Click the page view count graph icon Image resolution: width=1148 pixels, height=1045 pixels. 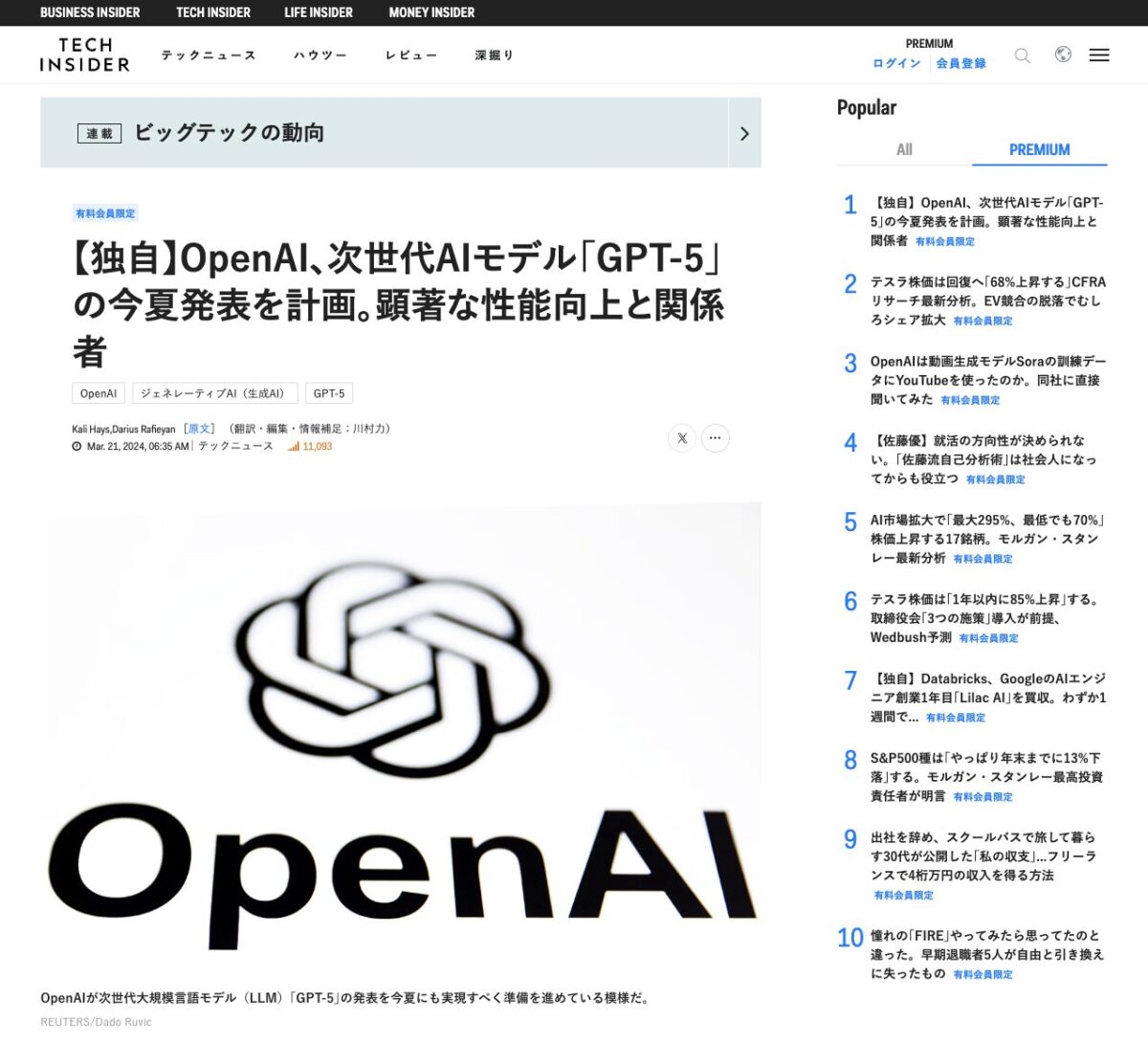(295, 445)
